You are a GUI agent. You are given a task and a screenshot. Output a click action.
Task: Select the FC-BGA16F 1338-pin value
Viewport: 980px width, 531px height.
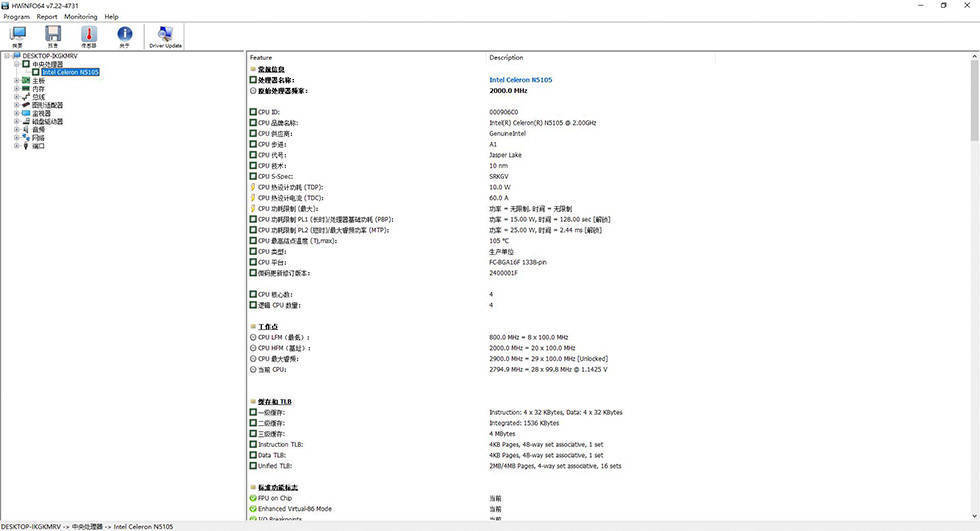click(518, 262)
